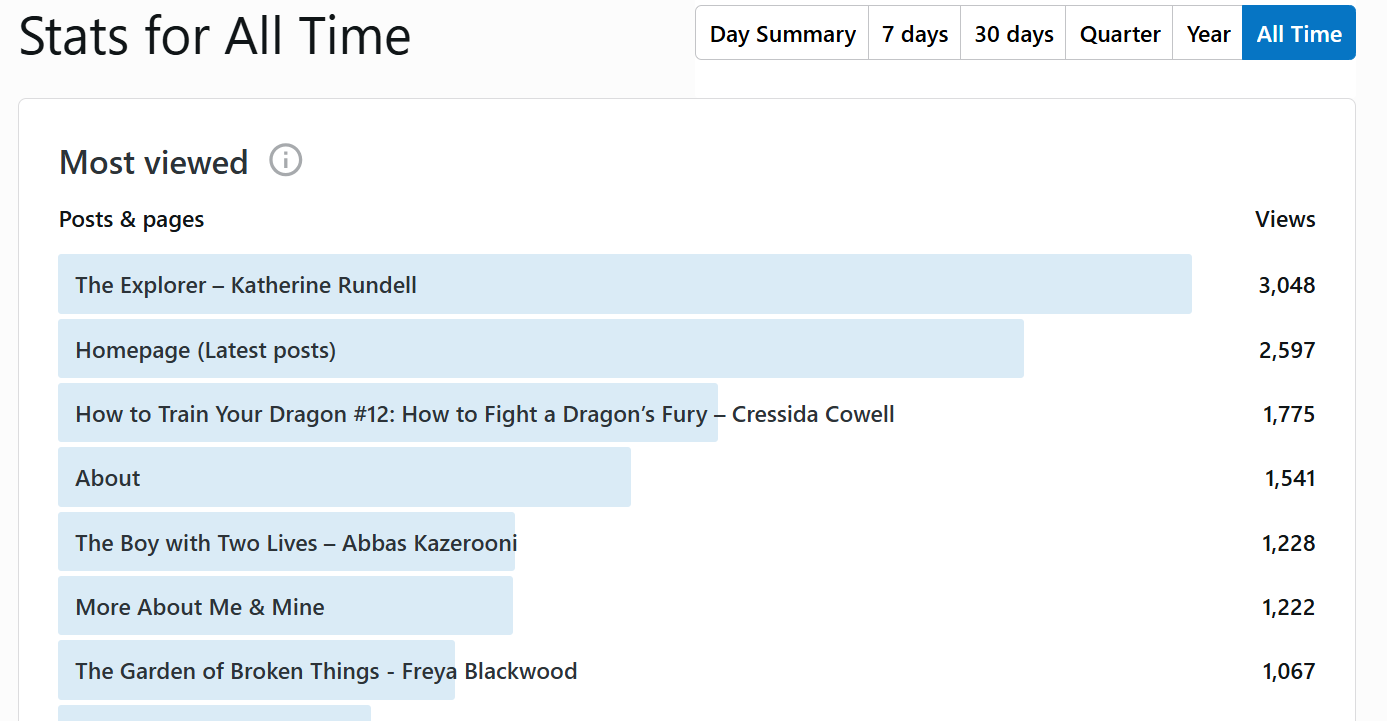The width and height of the screenshot is (1387, 721).
Task: Click the 3,048 views count
Action: 1286,285
